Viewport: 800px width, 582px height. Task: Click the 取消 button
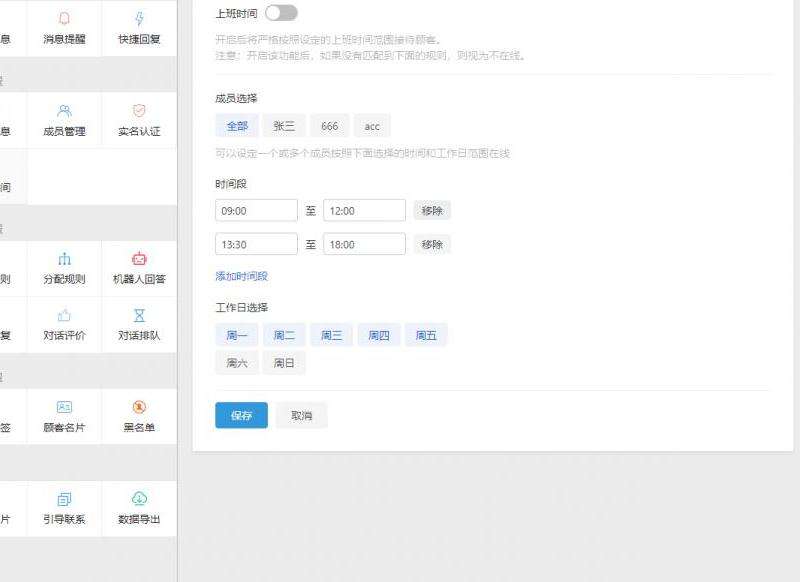click(302, 415)
